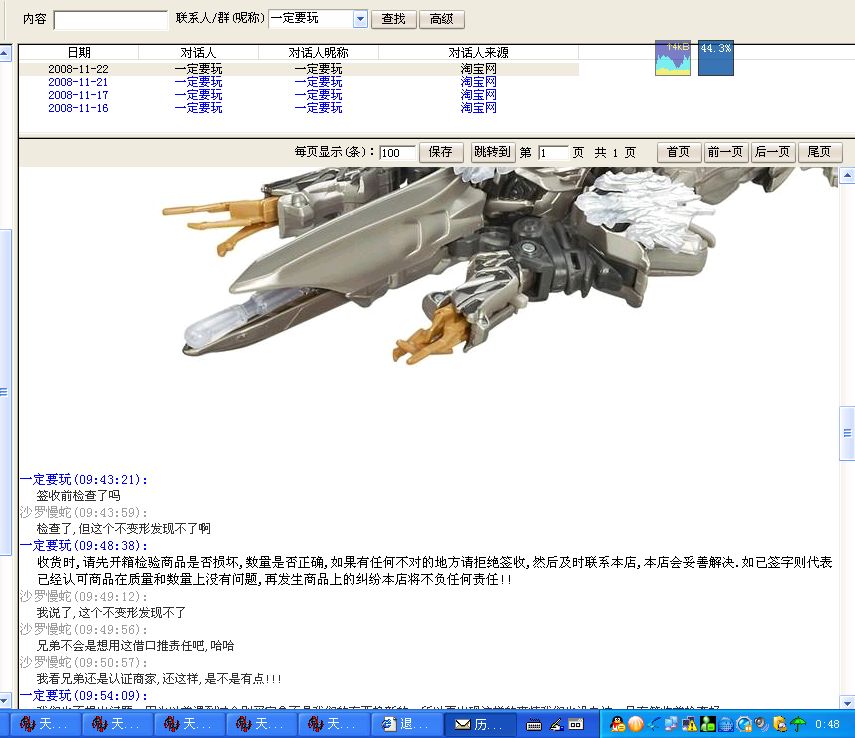Open the speaker volume tray icon
Viewport: 855px width, 738px height.
point(761,724)
